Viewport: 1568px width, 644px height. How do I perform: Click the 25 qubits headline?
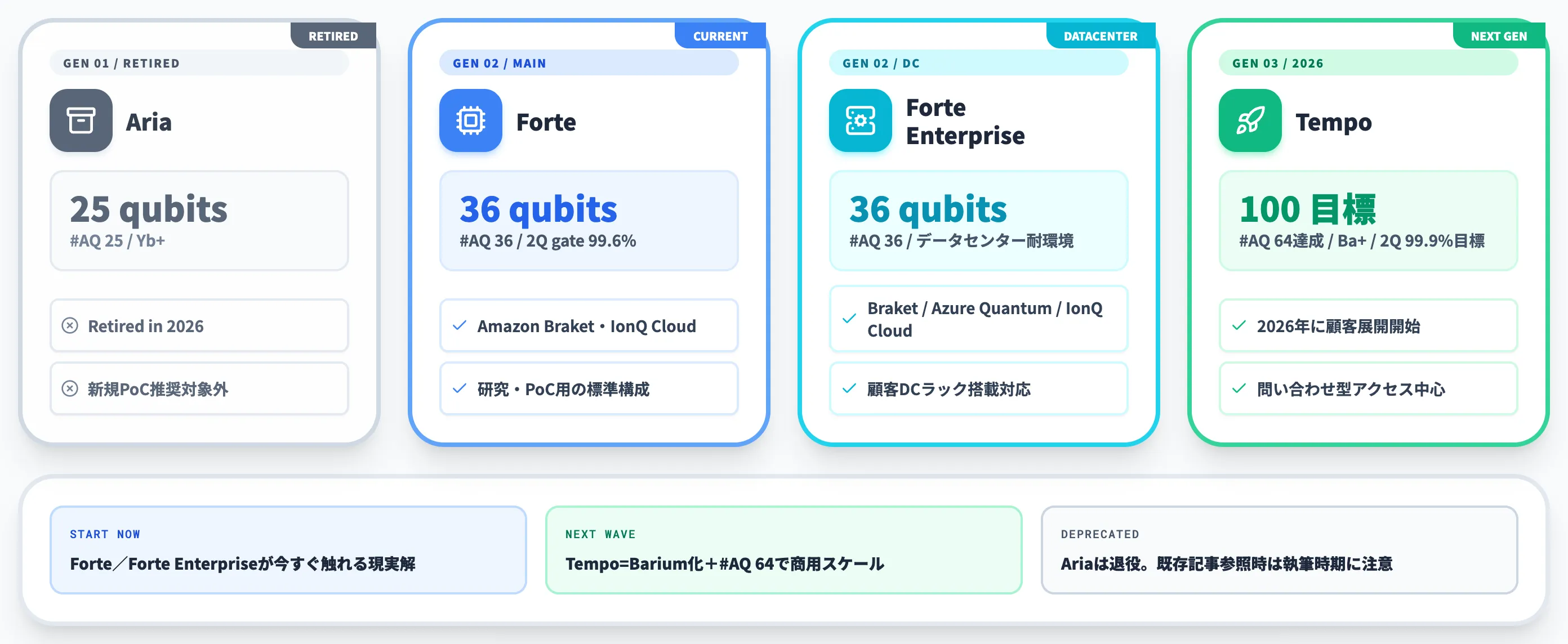point(149,209)
